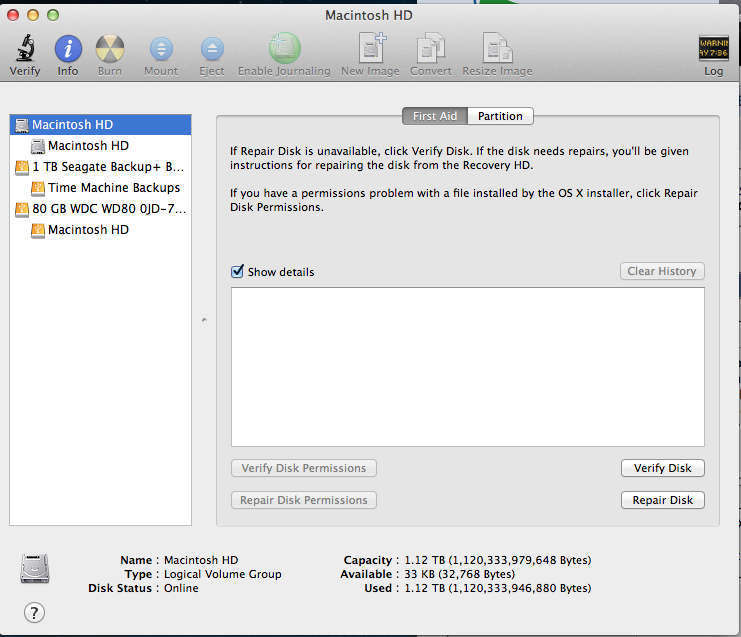Click the 1.12 TB Capacity value

[x=498, y=560]
